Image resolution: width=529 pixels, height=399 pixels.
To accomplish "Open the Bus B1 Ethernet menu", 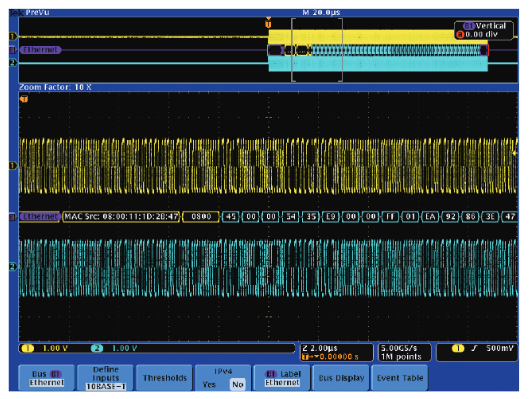I will [x=47, y=378].
